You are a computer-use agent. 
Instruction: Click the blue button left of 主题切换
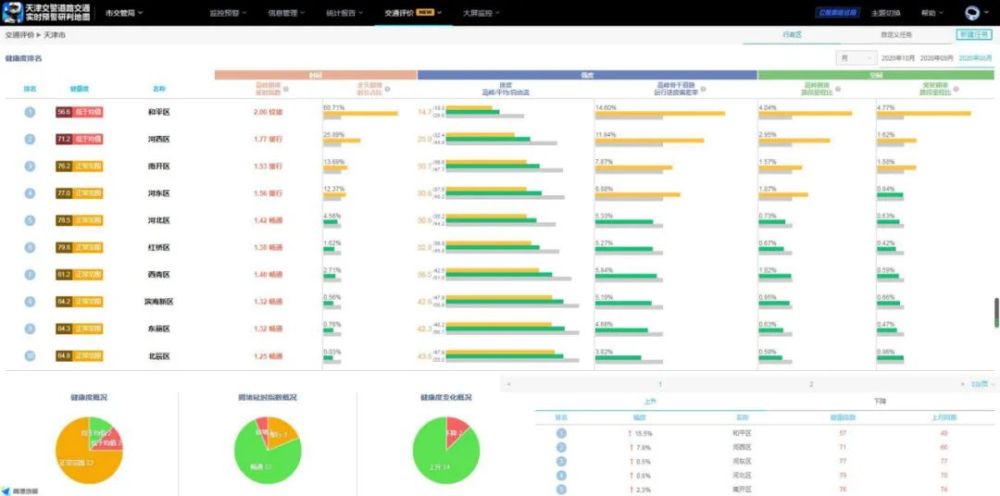click(838, 13)
